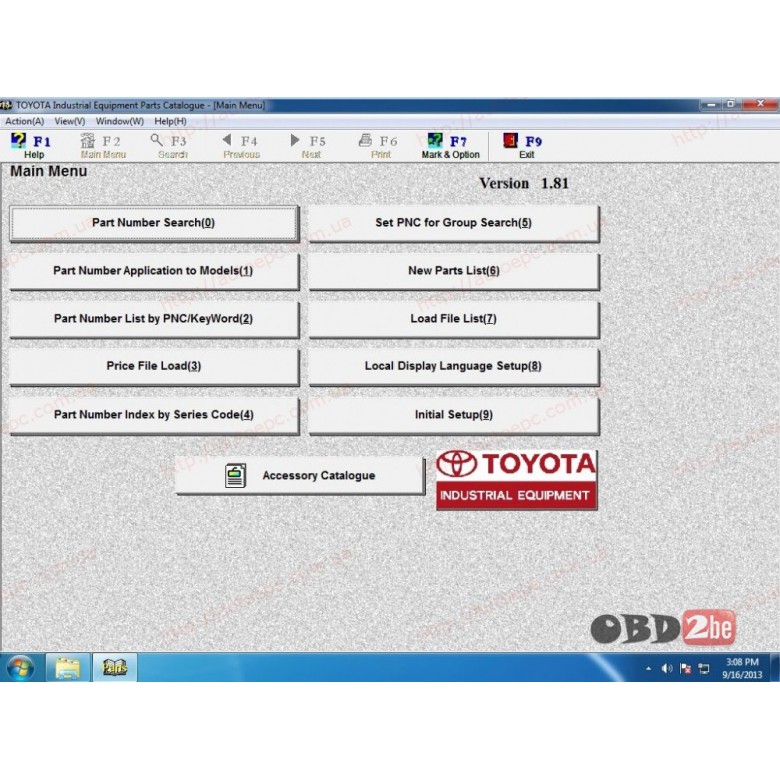This screenshot has width=780, height=780.
Task: Click the Action Center flag tray icon
Action: coord(685,669)
